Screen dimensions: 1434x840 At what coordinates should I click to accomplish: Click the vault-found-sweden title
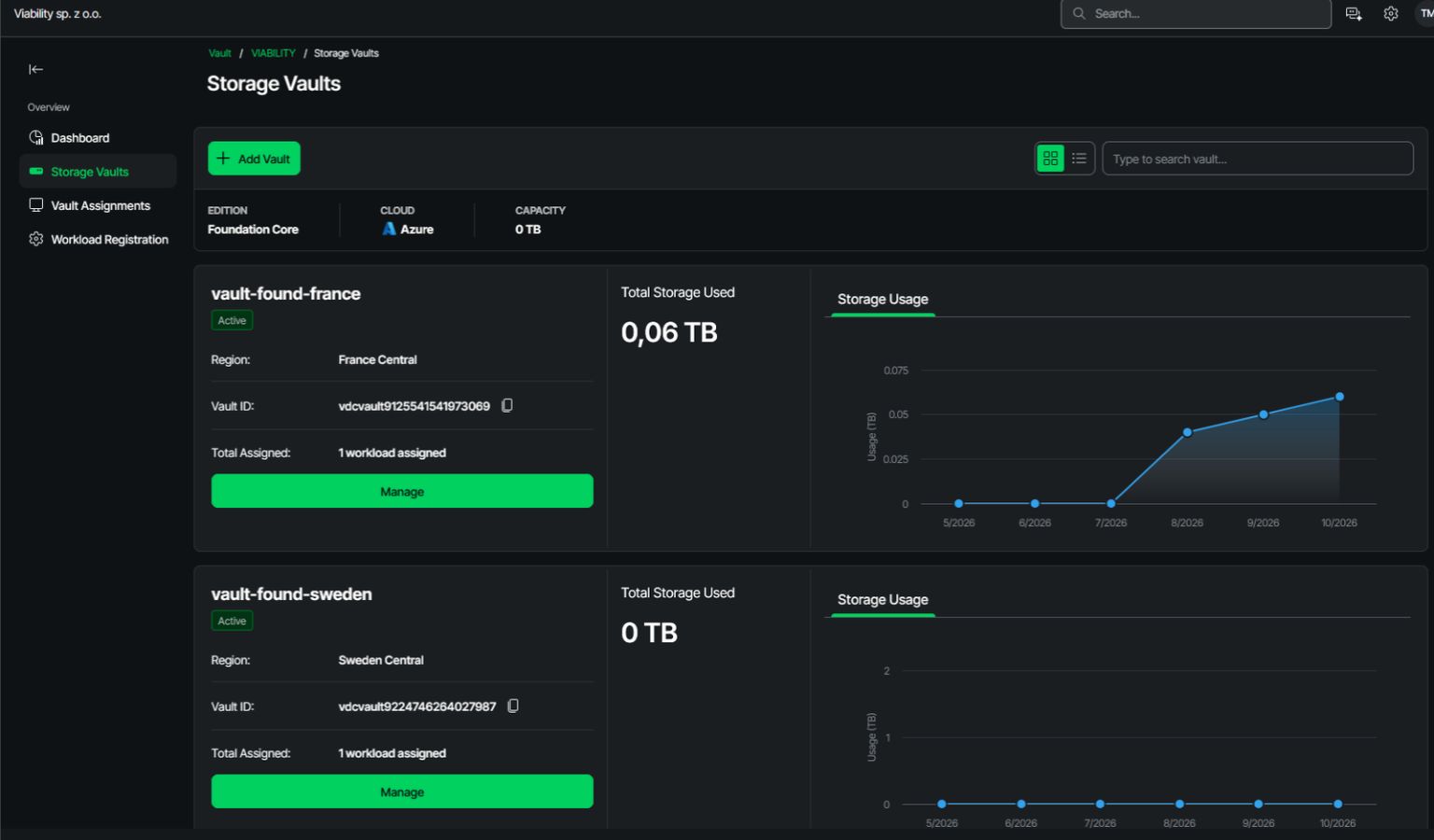(x=291, y=594)
